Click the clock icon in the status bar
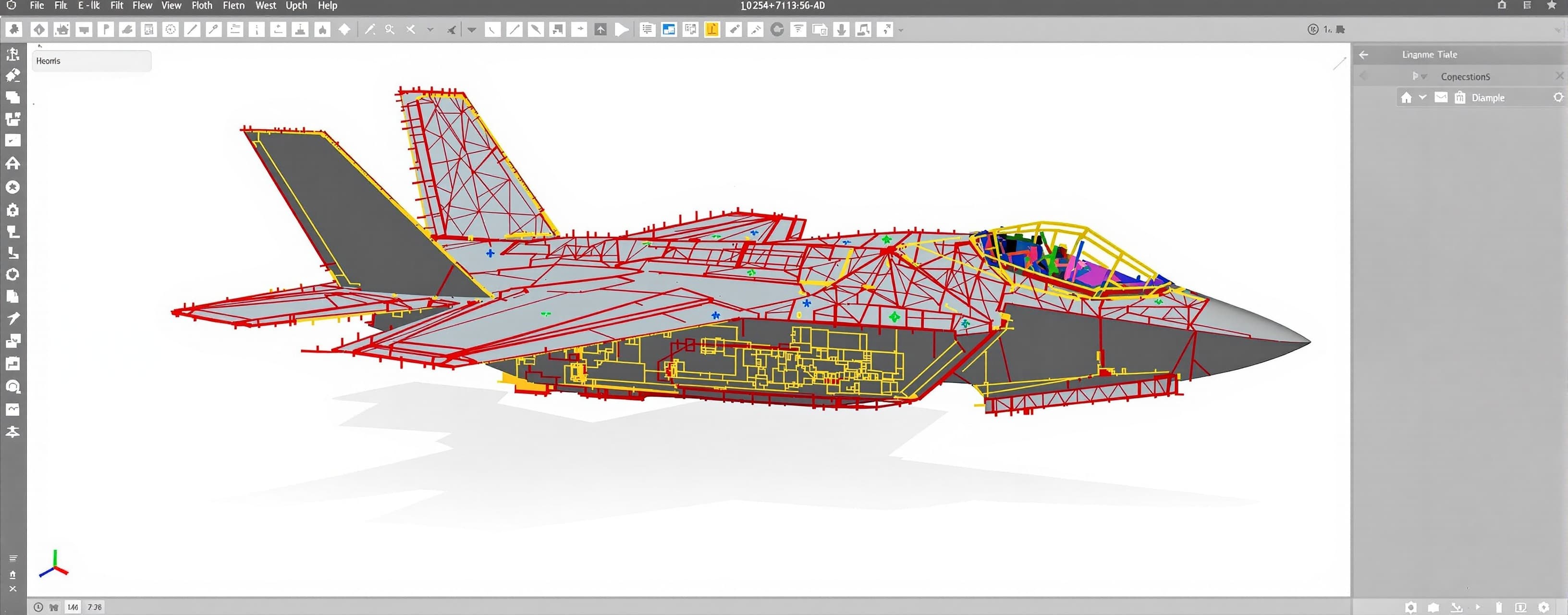Screen dimensions: 1568x615 click(38, 607)
